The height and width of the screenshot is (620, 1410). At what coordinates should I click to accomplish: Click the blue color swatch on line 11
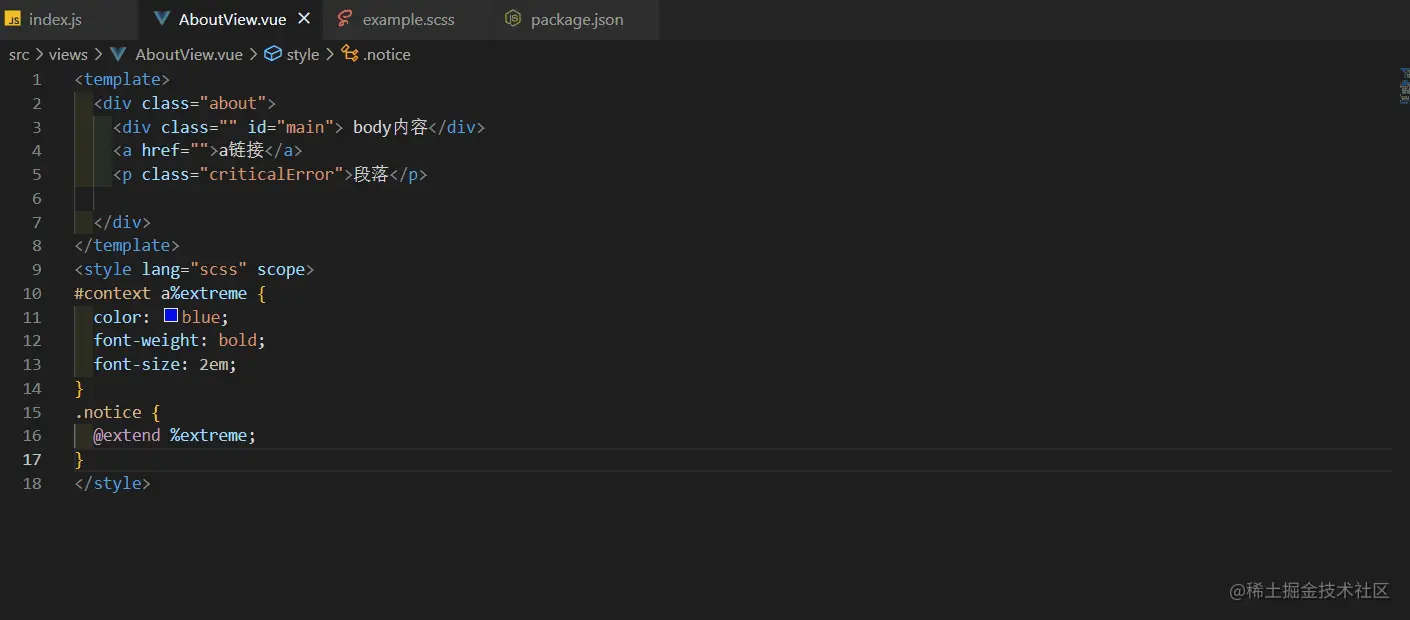coord(170,316)
